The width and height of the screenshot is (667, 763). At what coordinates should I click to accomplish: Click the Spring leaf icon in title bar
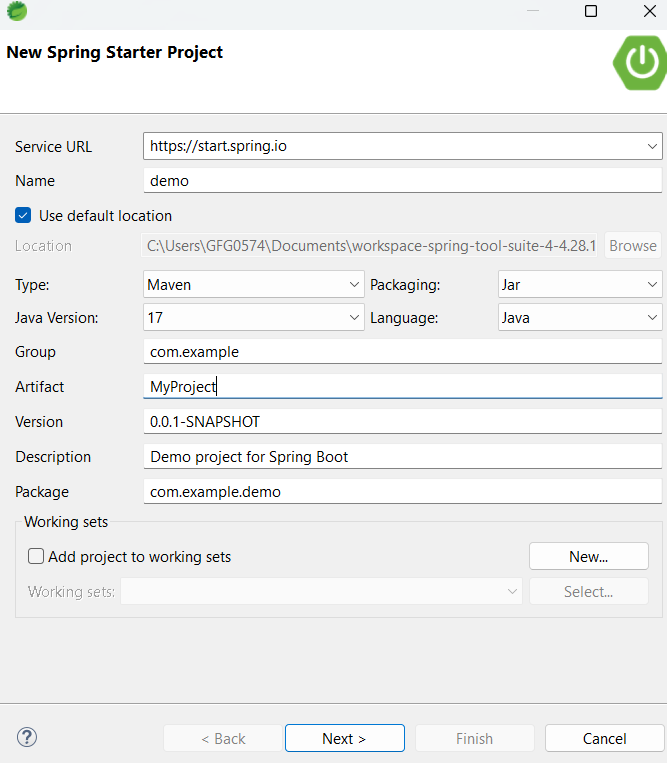pyautogui.click(x=16, y=11)
